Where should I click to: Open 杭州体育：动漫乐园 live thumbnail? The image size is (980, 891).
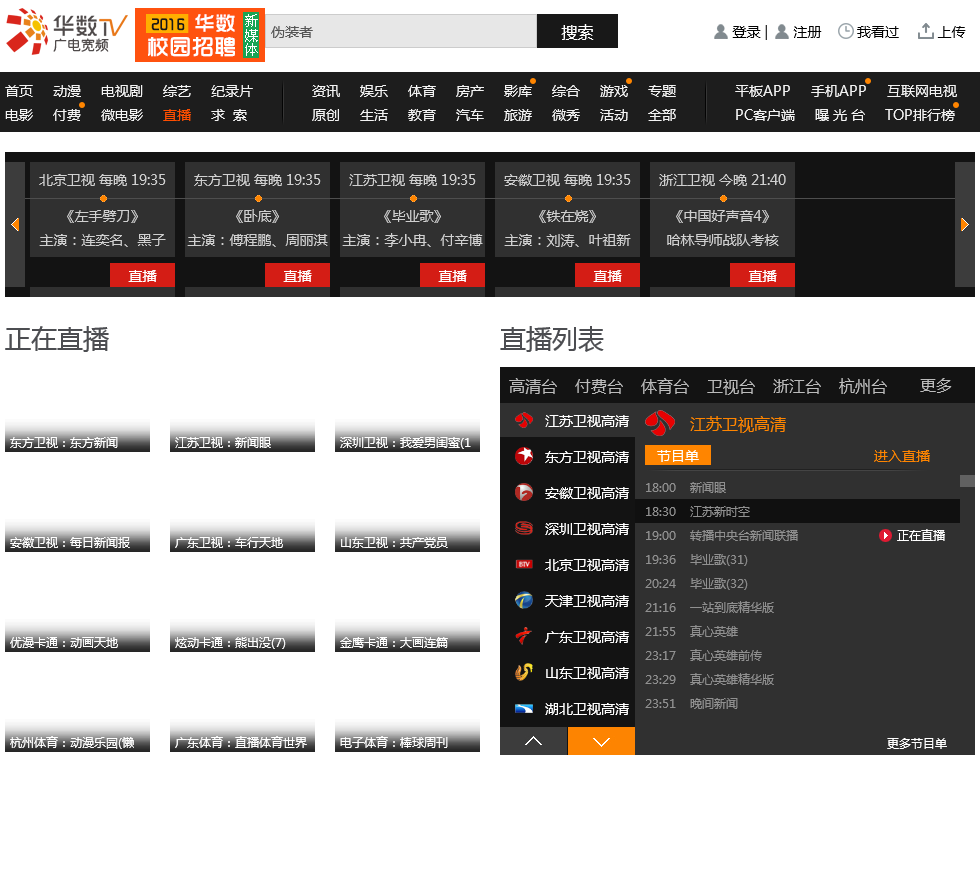click(x=78, y=711)
